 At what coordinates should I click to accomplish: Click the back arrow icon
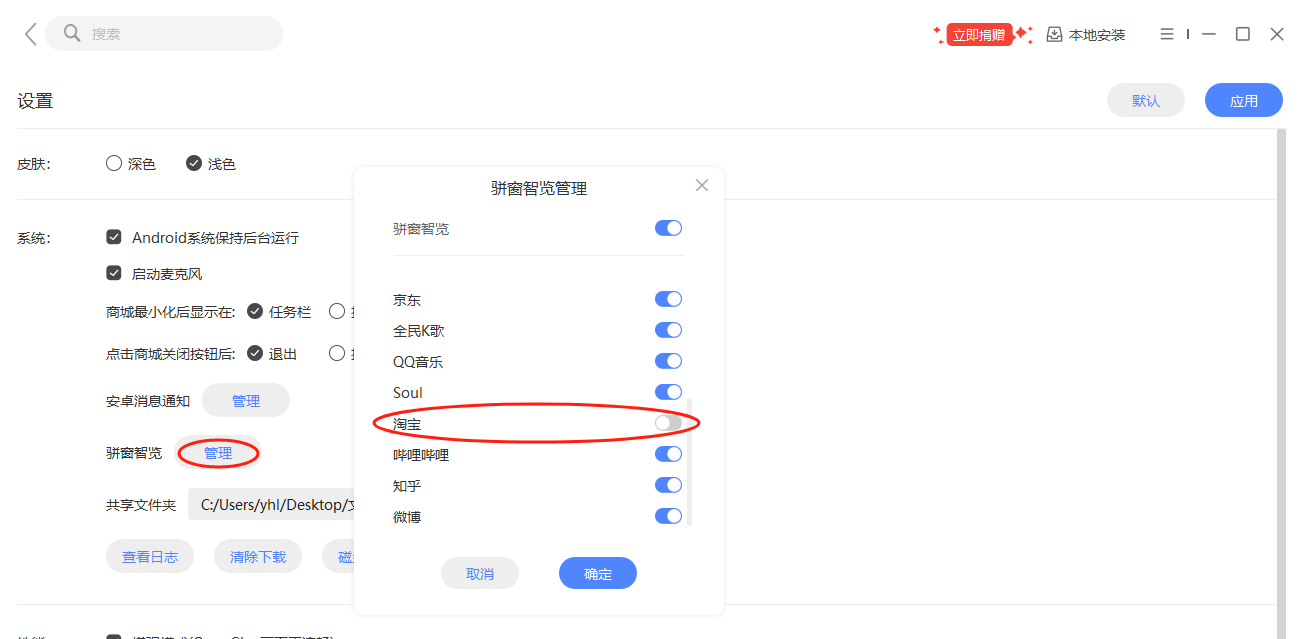(30, 34)
